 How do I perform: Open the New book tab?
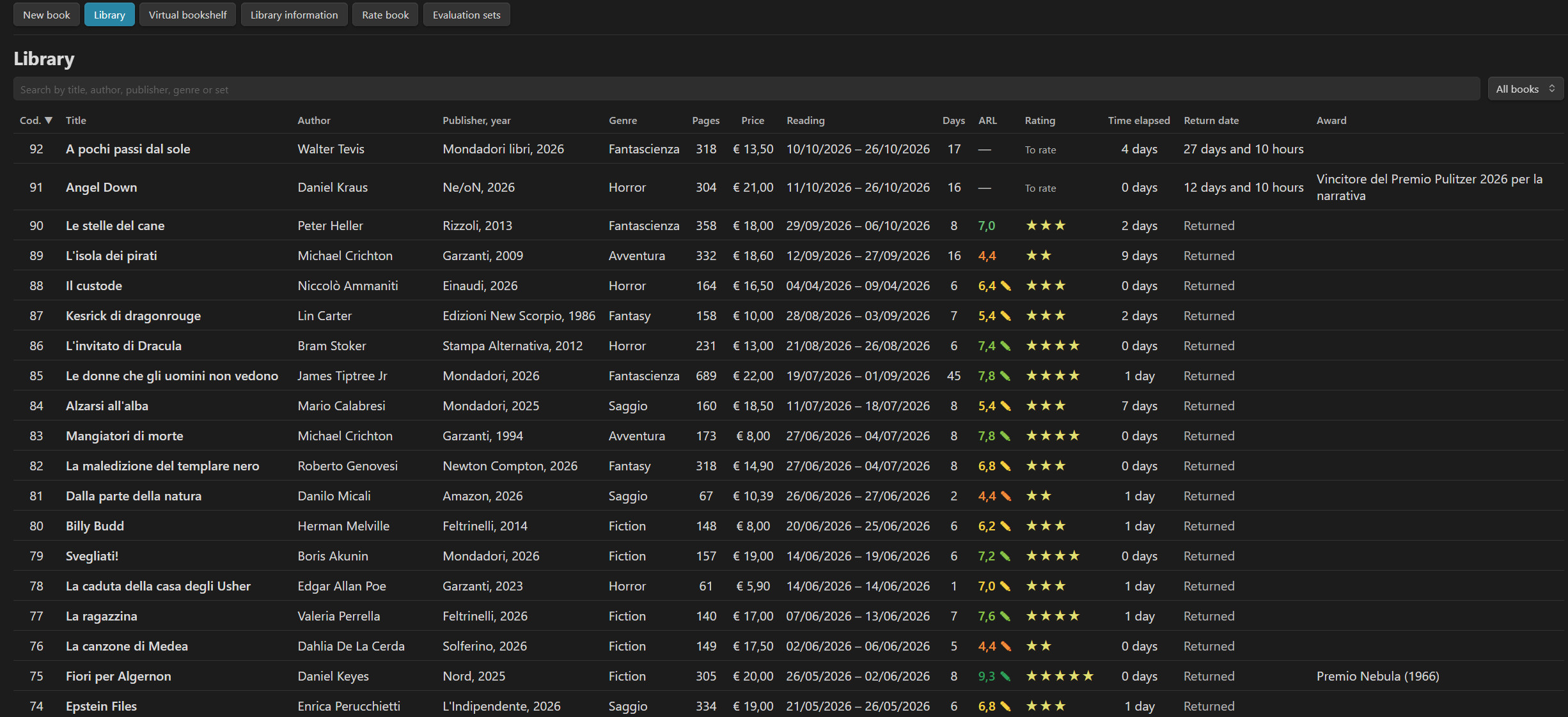click(47, 15)
